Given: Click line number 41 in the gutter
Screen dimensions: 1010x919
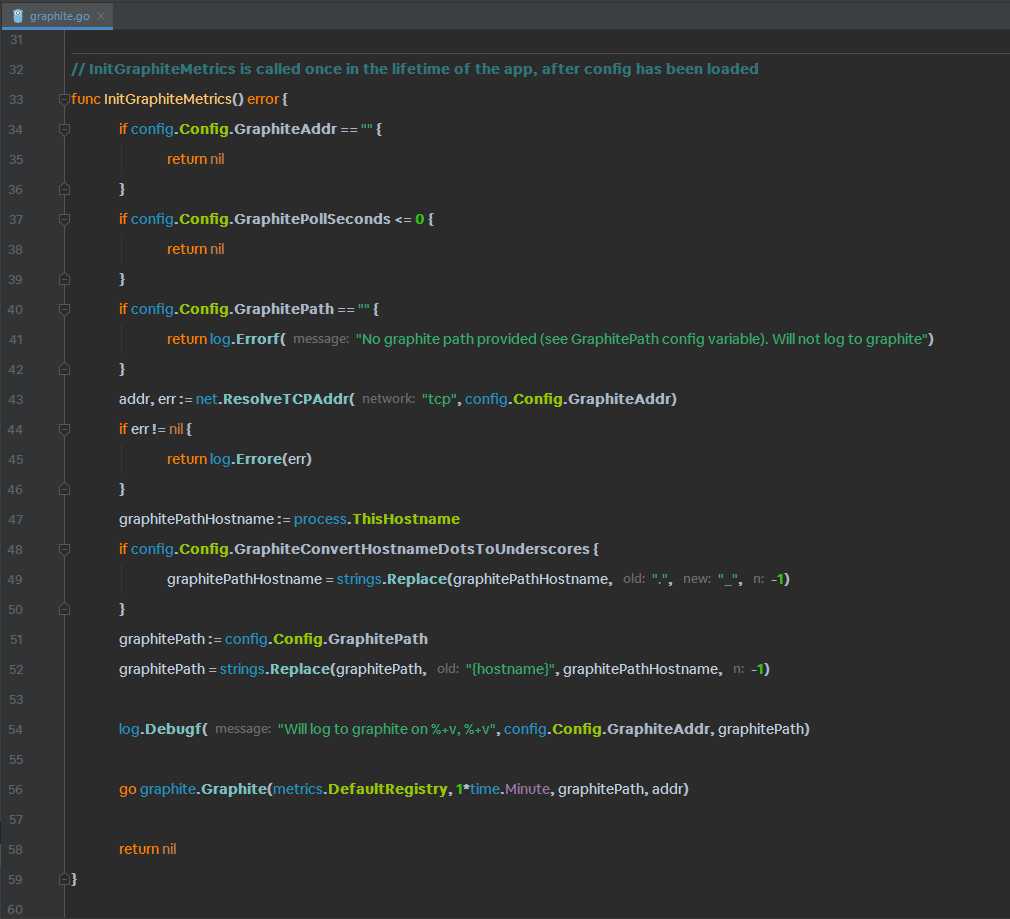Looking at the screenshot, I should (15, 339).
